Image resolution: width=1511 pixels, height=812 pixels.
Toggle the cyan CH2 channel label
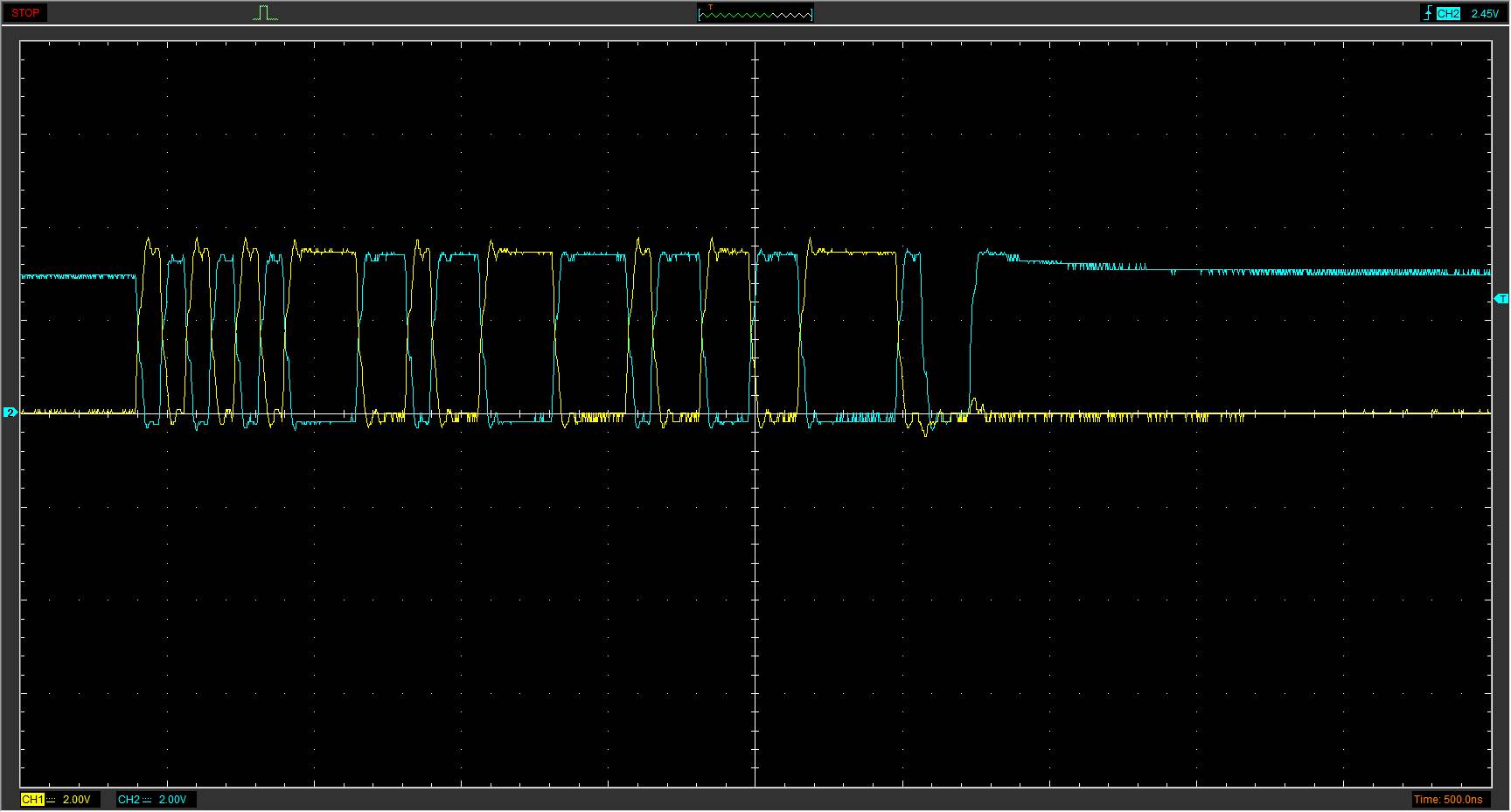coord(129,799)
